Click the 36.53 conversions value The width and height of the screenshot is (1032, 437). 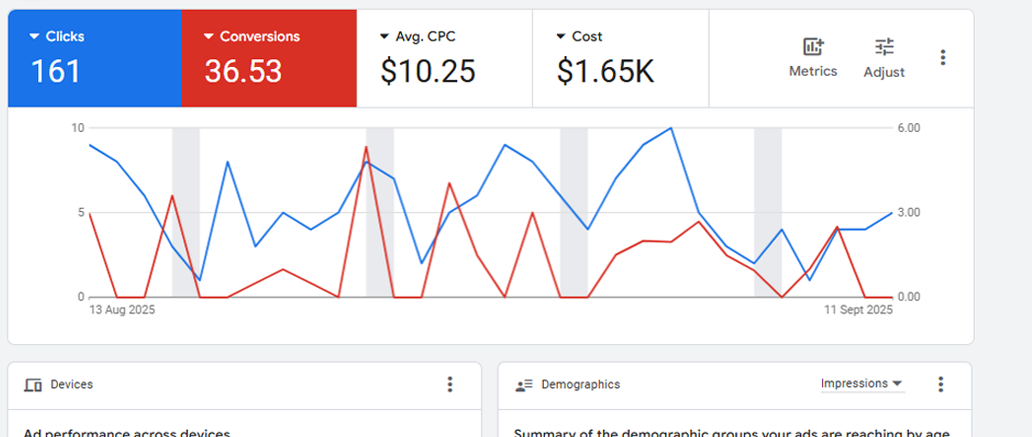click(244, 71)
